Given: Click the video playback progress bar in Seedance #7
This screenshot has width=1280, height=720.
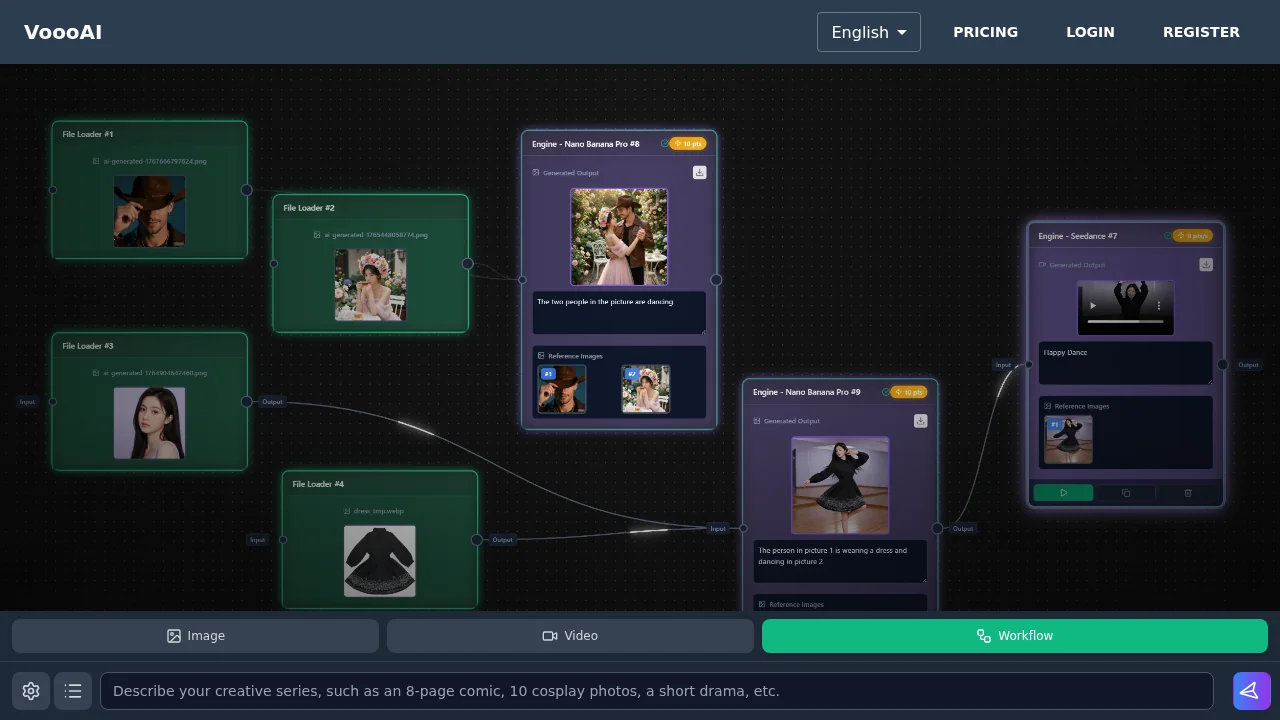Looking at the screenshot, I should pyautogui.click(x=1125, y=321).
